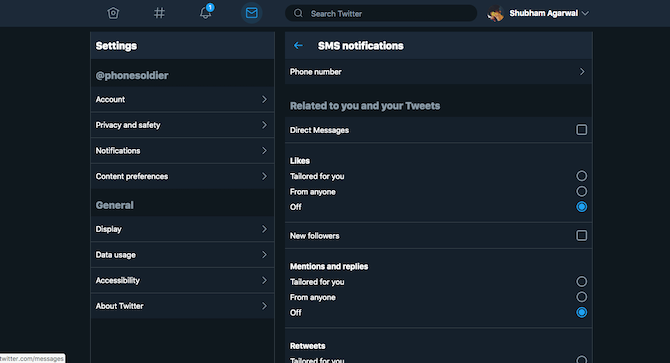Screen dimensions: 670x363
Task: Select Likes Tailored for you radio
Action: (x=582, y=176)
